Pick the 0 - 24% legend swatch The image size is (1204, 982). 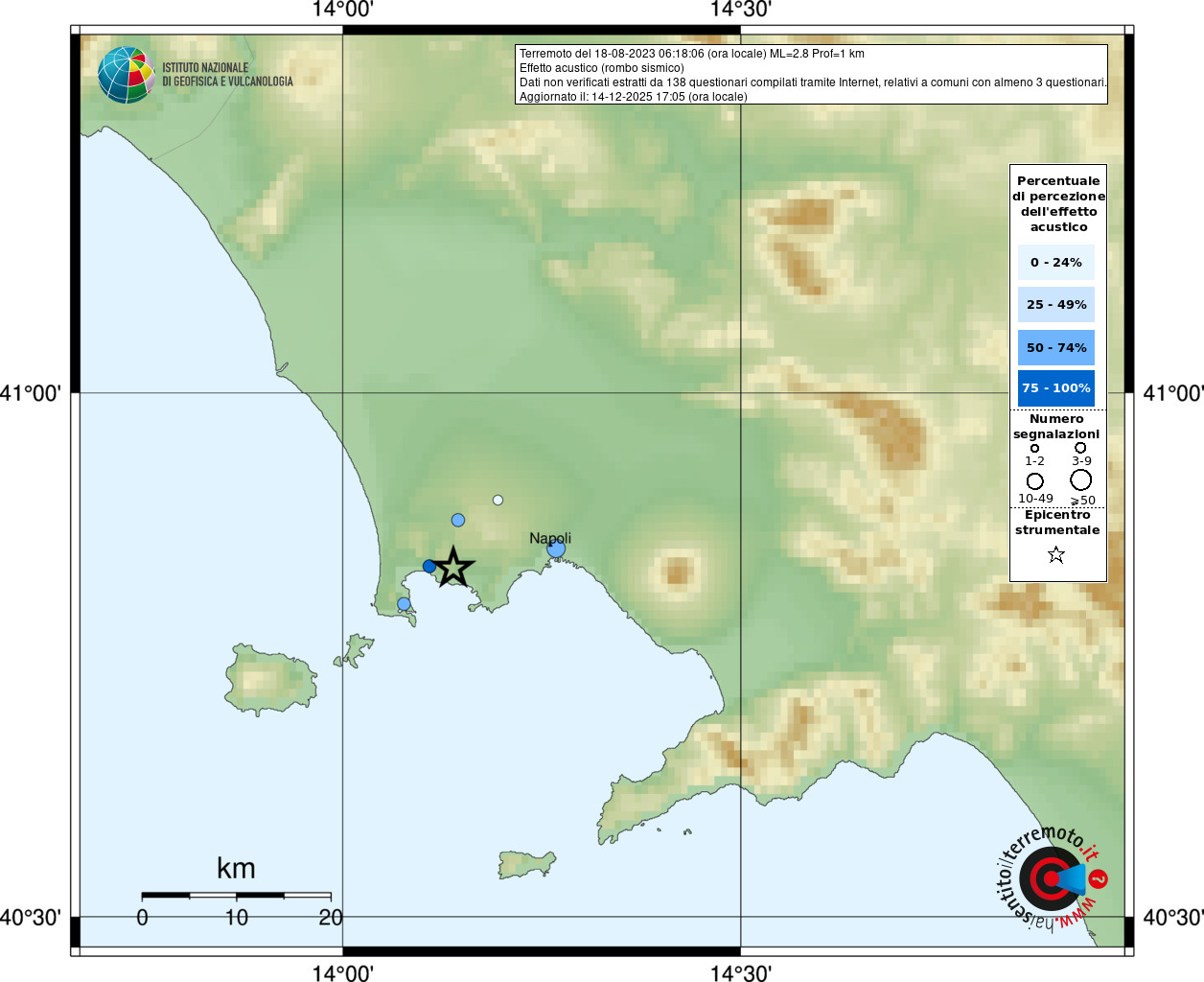pyautogui.click(x=1056, y=262)
